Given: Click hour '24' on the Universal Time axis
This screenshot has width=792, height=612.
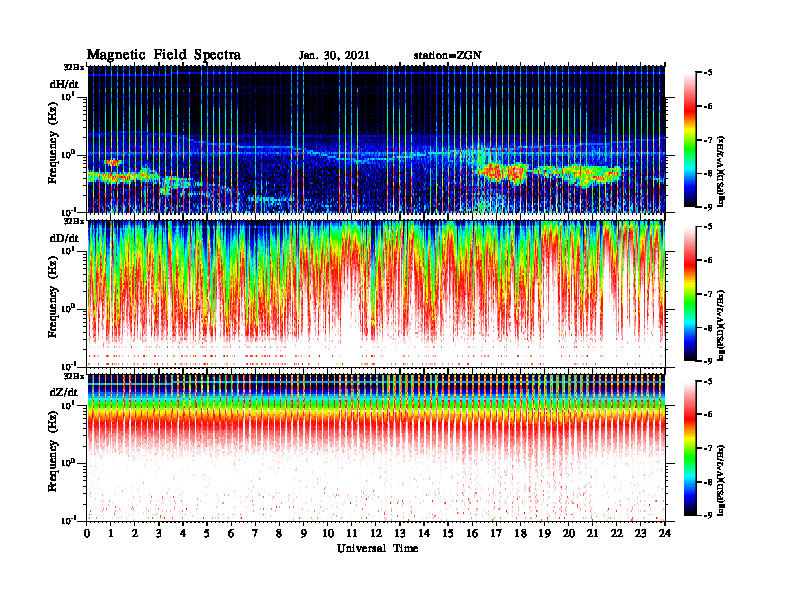Looking at the screenshot, I should [x=665, y=533].
